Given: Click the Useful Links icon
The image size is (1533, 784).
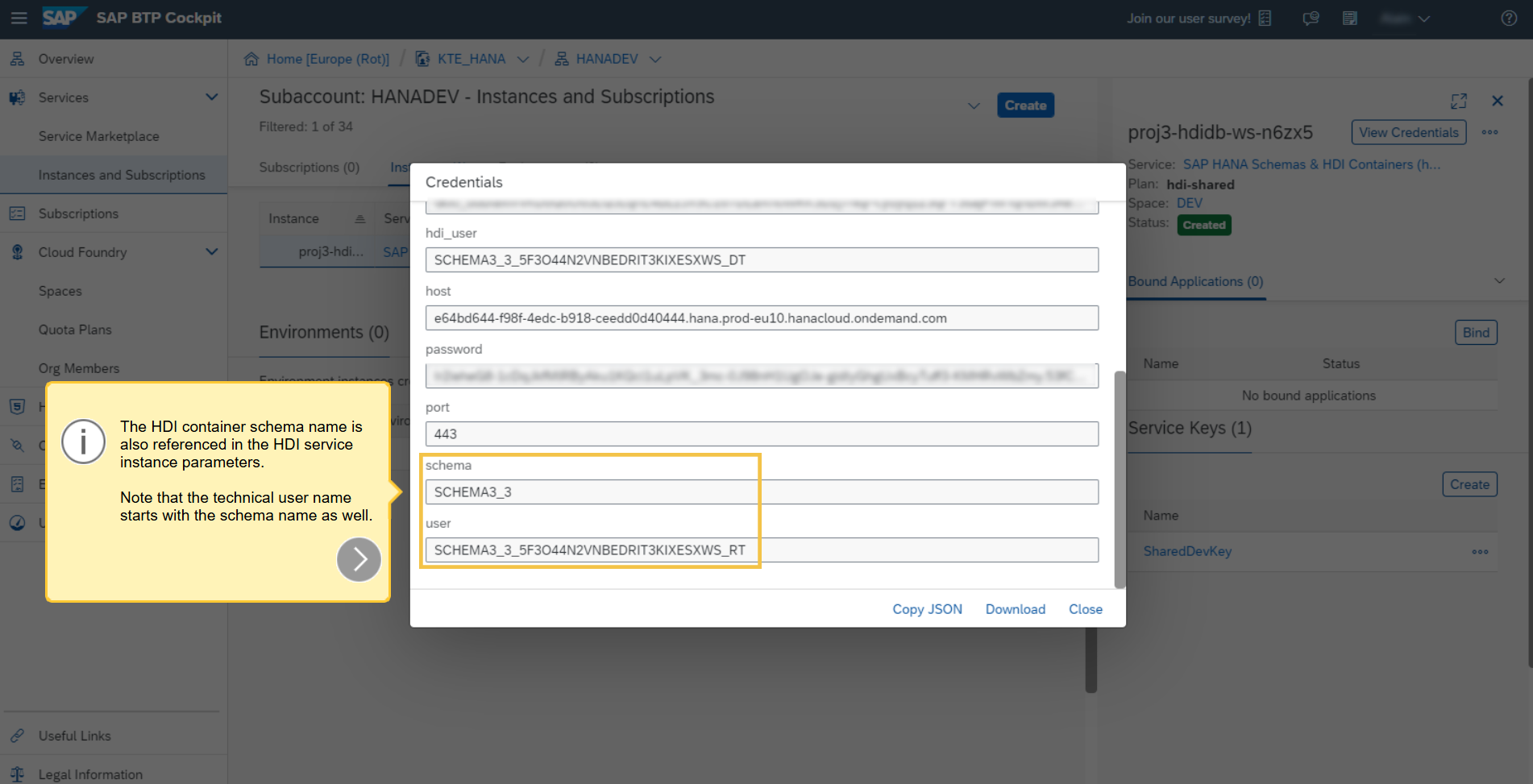Looking at the screenshot, I should click(17, 736).
